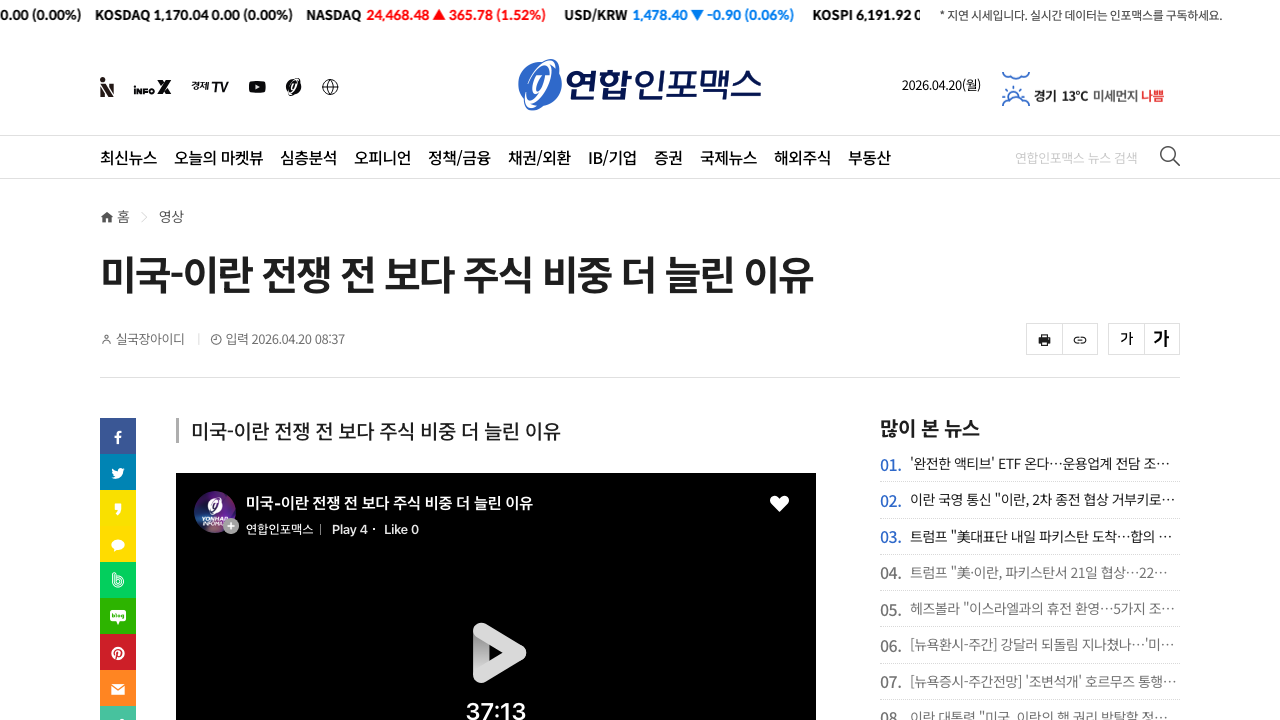This screenshot has height=720, width=1280.
Task: Open top news 03 트럼프 美대표단
Action: (1040, 536)
